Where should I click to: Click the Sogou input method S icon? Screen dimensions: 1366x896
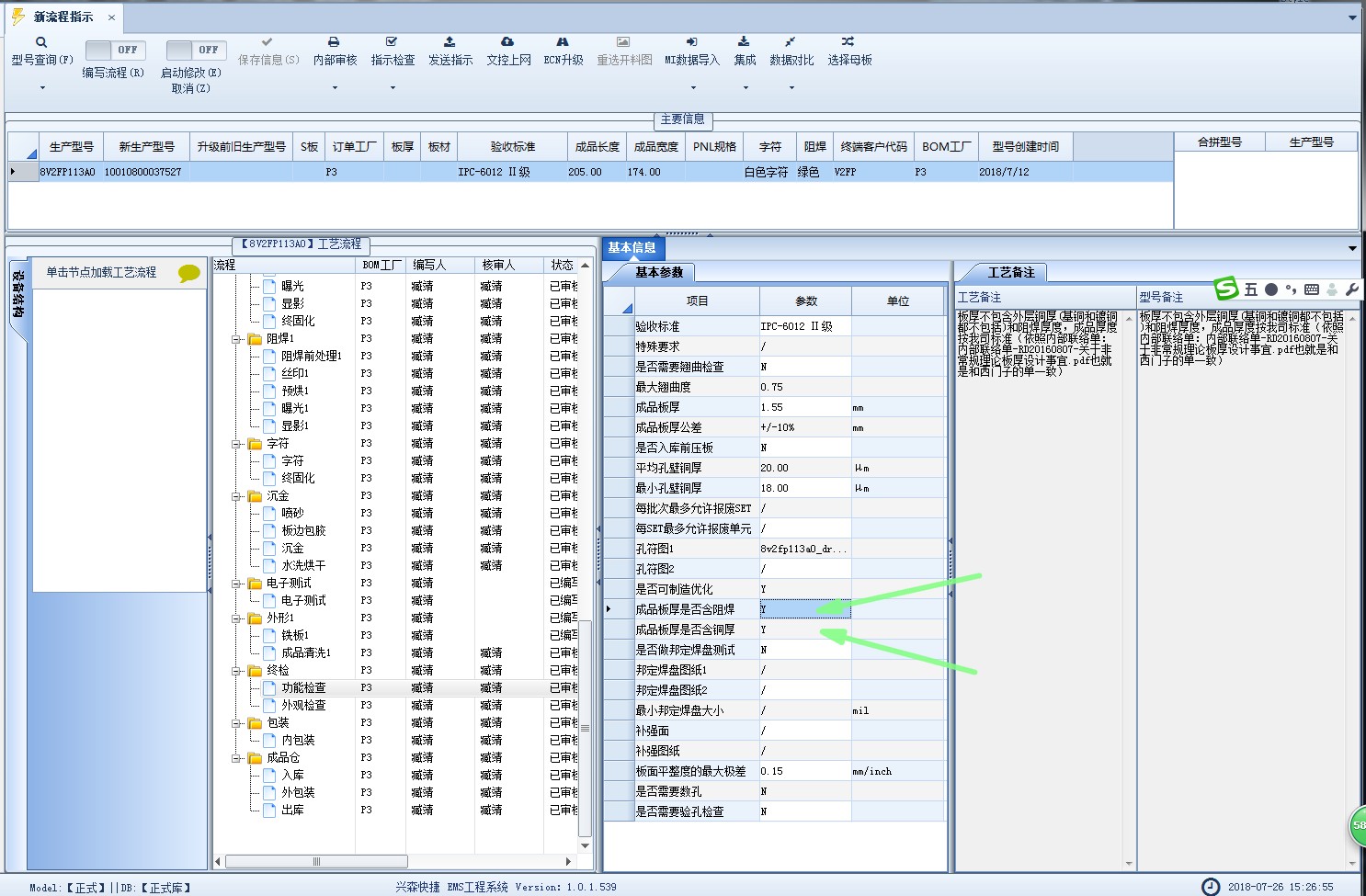click(x=1226, y=289)
